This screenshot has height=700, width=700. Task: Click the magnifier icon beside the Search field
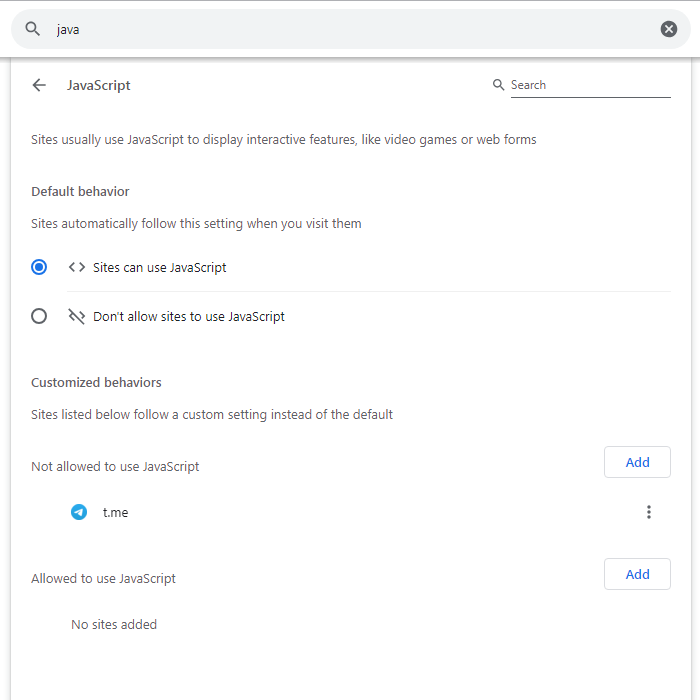click(499, 85)
